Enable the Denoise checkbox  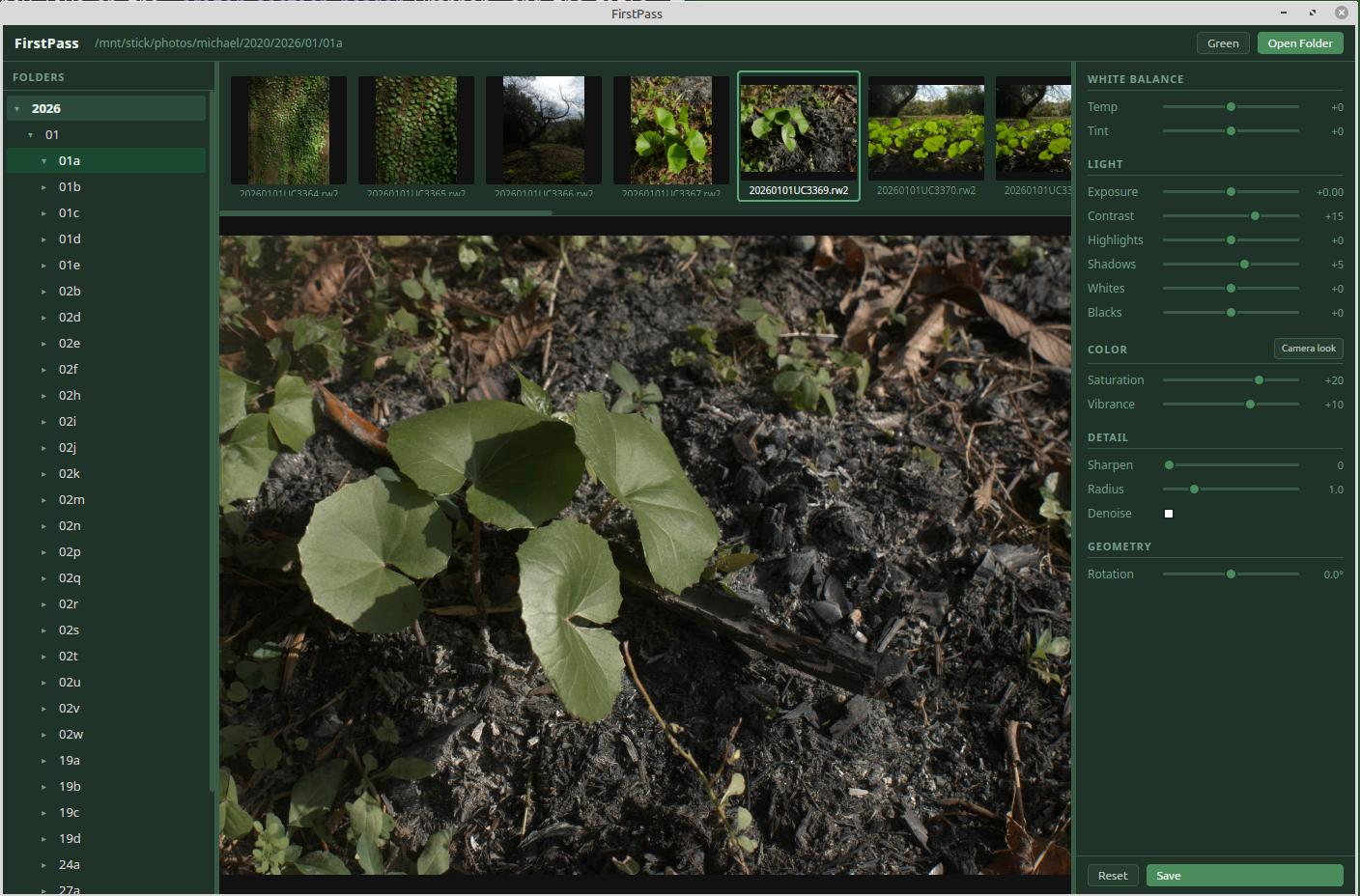click(x=1168, y=513)
